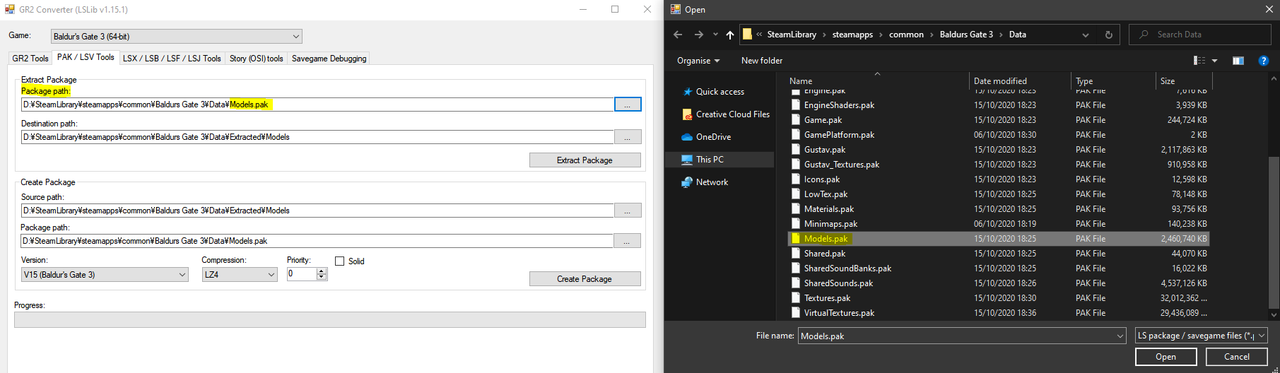Browse for create package path
This screenshot has width=1280, height=373.
point(628,241)
